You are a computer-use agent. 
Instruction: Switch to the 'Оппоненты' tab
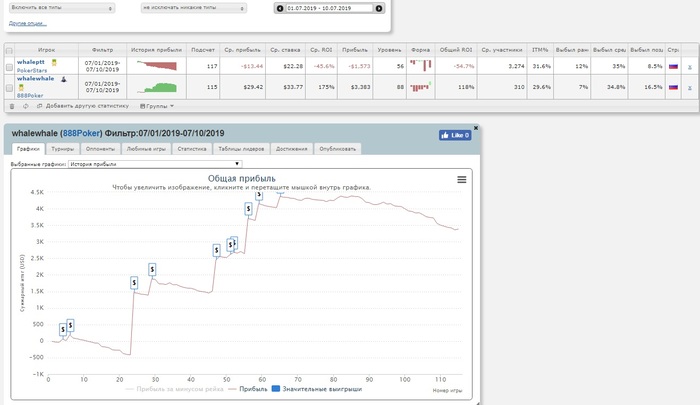tap(100, 149)
